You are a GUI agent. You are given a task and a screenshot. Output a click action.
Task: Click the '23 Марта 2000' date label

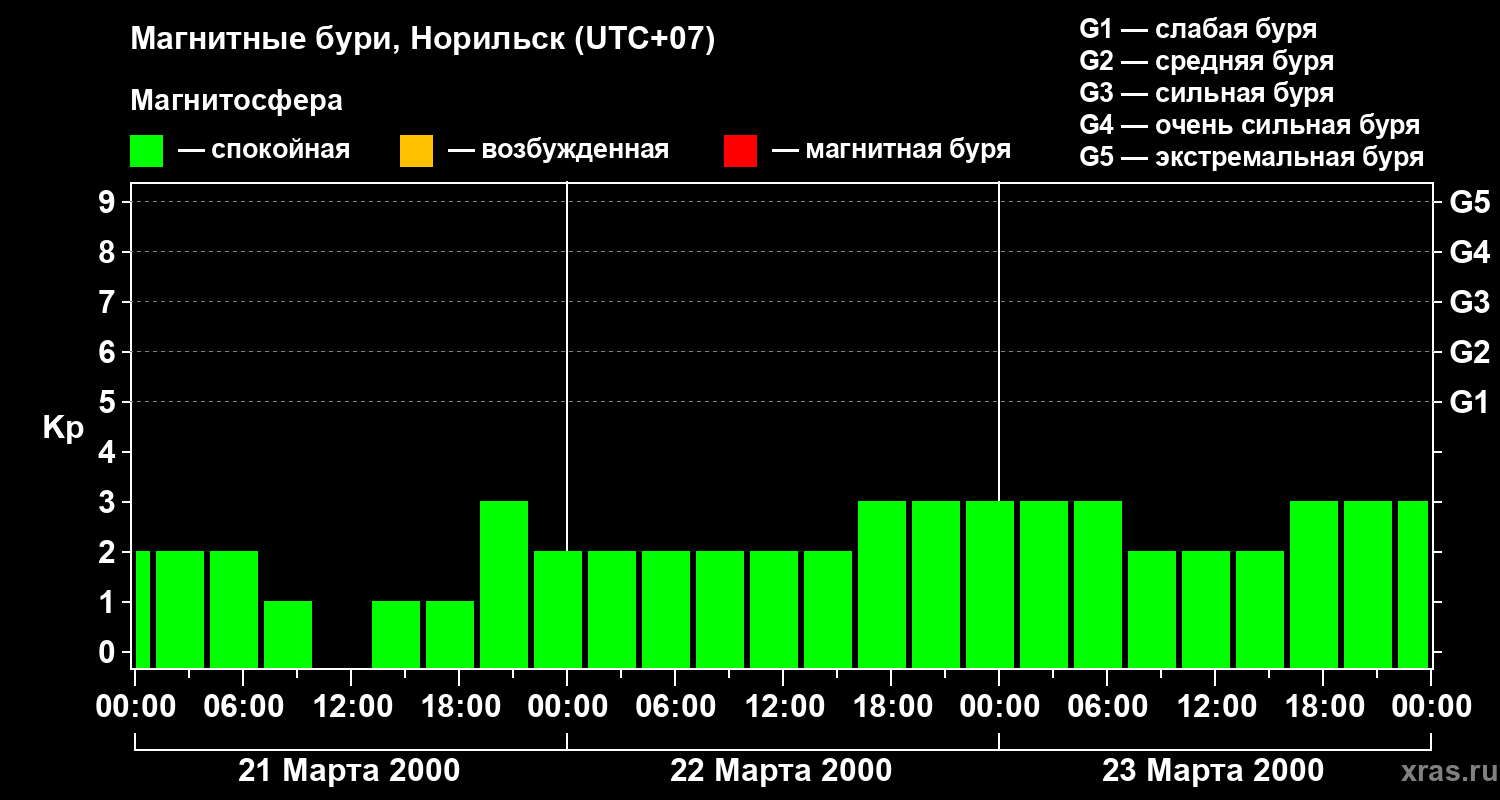1213,771
